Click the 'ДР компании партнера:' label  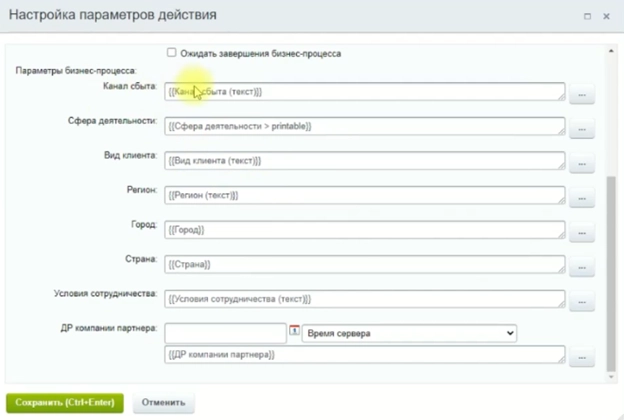point(109,328)
